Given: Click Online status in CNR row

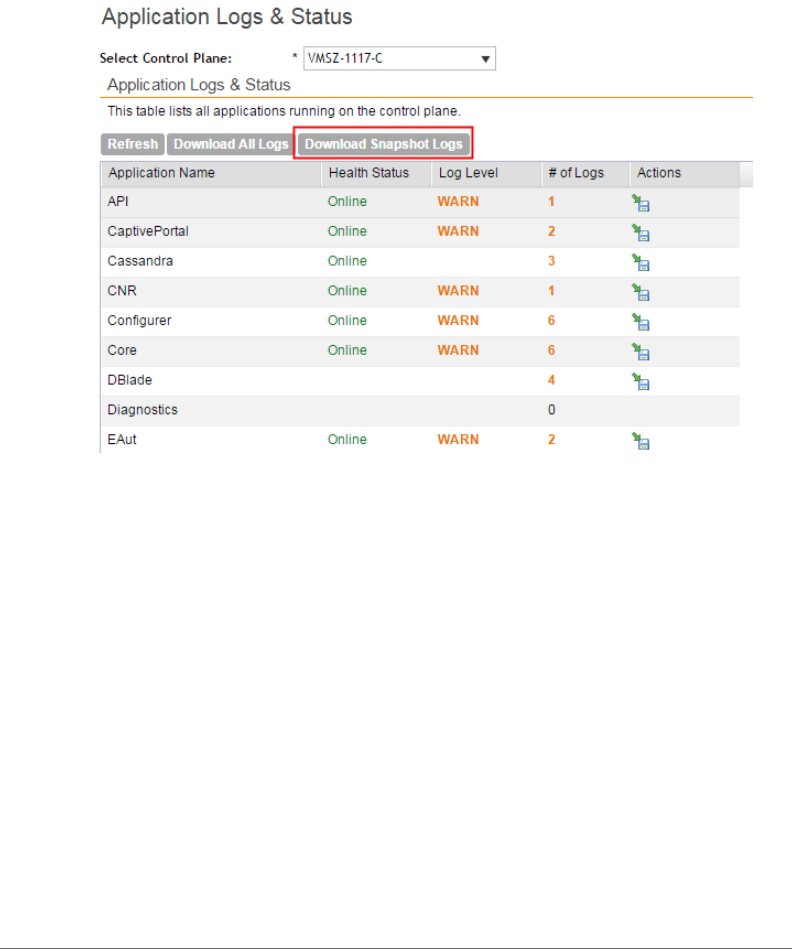Looking at the screenshot, I should click(347, 291).
